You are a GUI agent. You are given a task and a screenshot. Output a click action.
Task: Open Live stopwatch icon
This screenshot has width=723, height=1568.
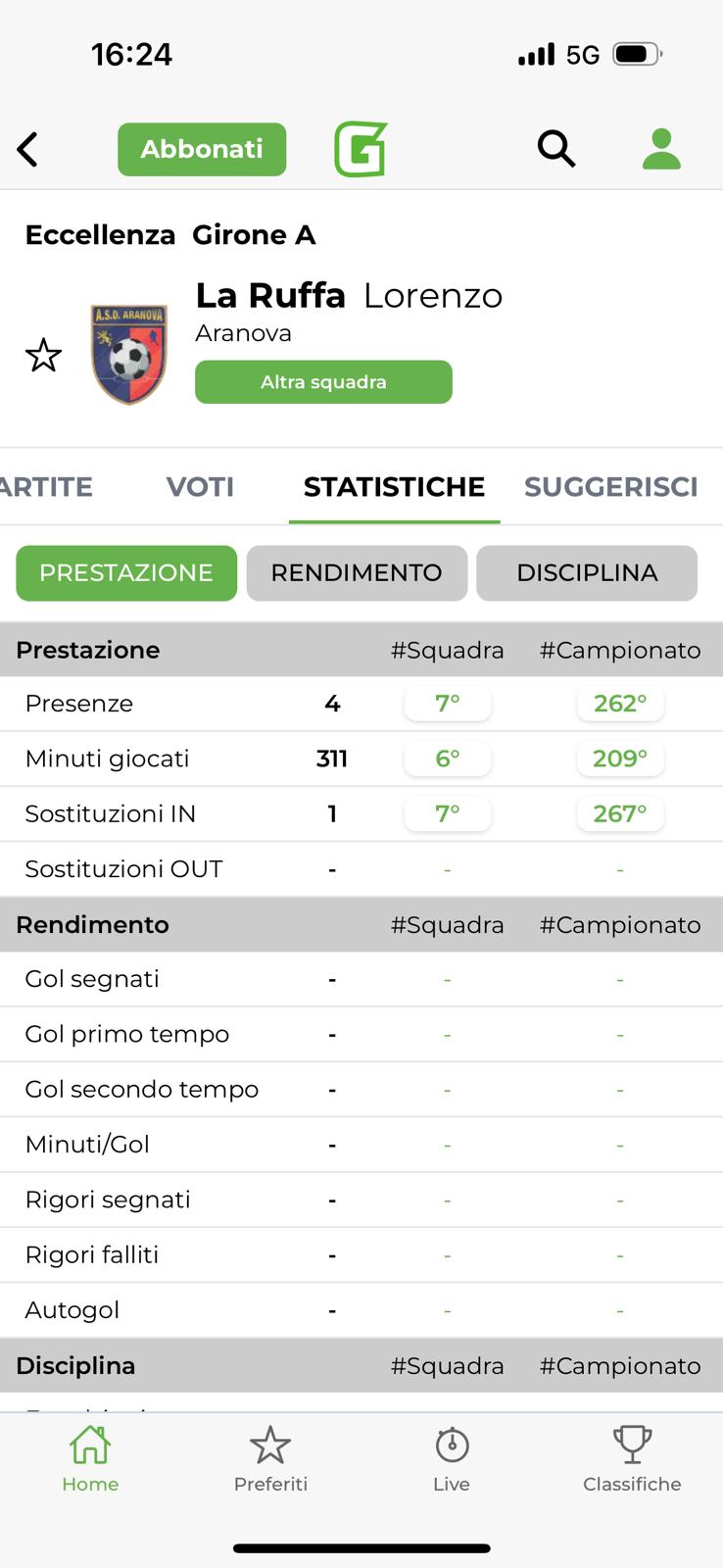point(452,1459)
